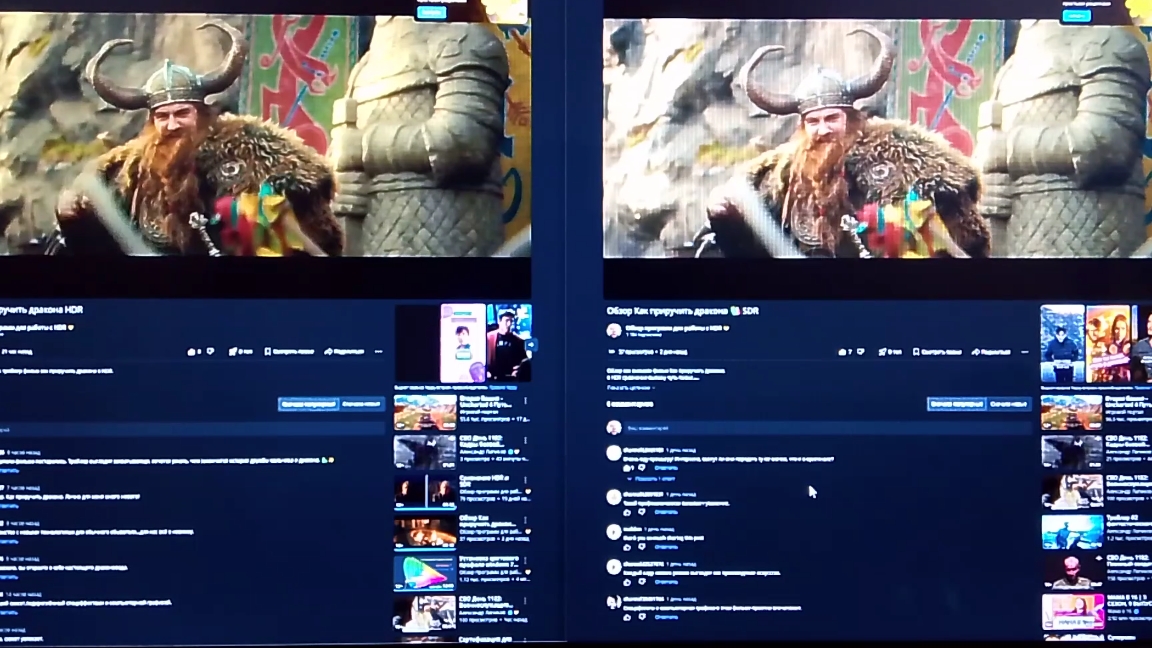Screen dimensions: 1152x648
Task: Dislike the last SDR comment
Action: [641, 618]
